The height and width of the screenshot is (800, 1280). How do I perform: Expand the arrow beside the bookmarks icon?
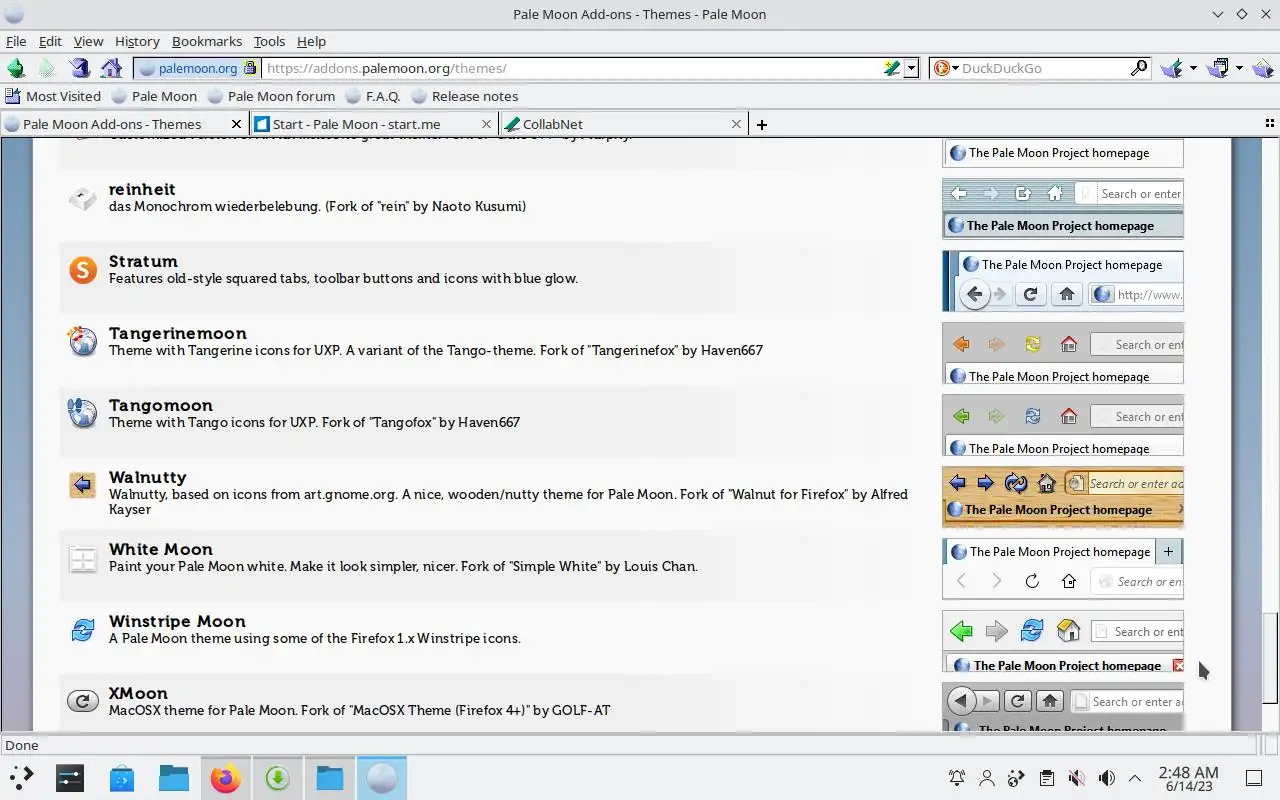(x=1239, y=68)
